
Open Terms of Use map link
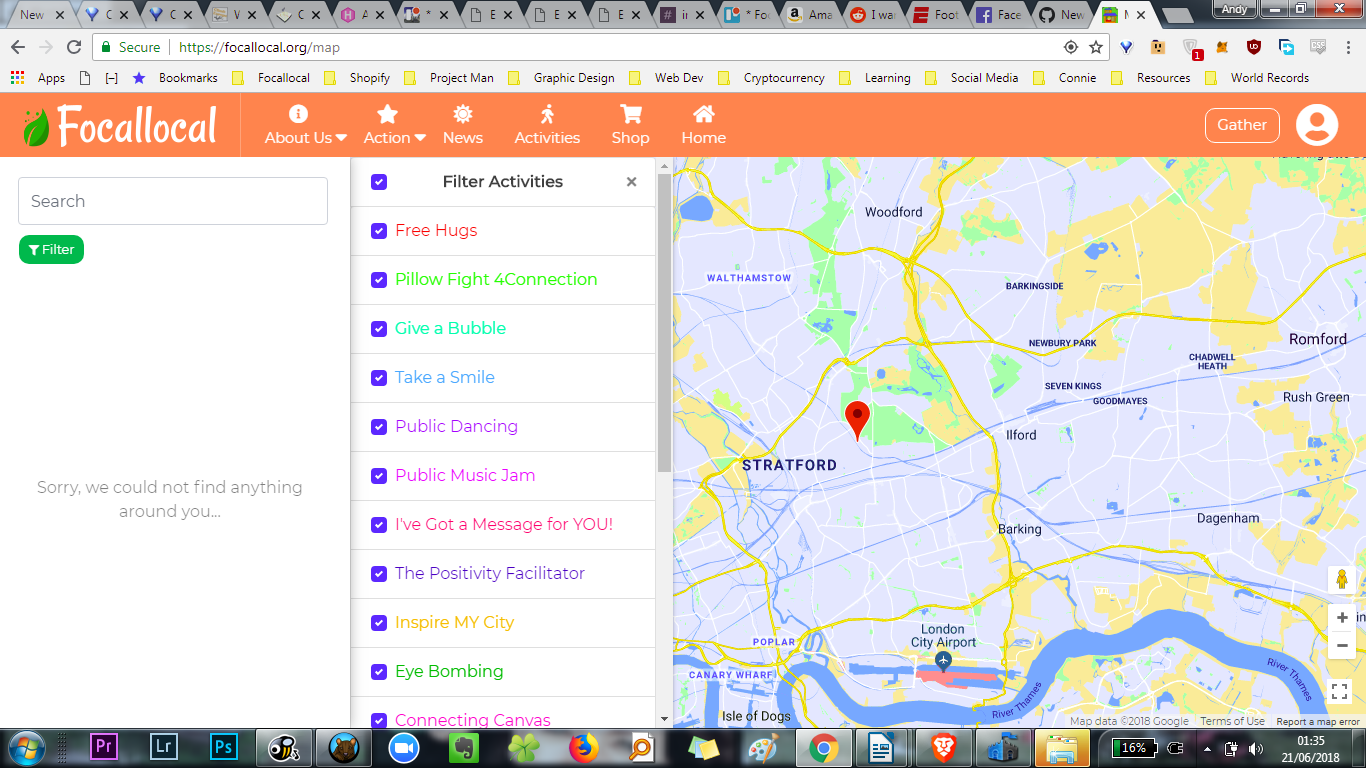[x=1232, y=721]
